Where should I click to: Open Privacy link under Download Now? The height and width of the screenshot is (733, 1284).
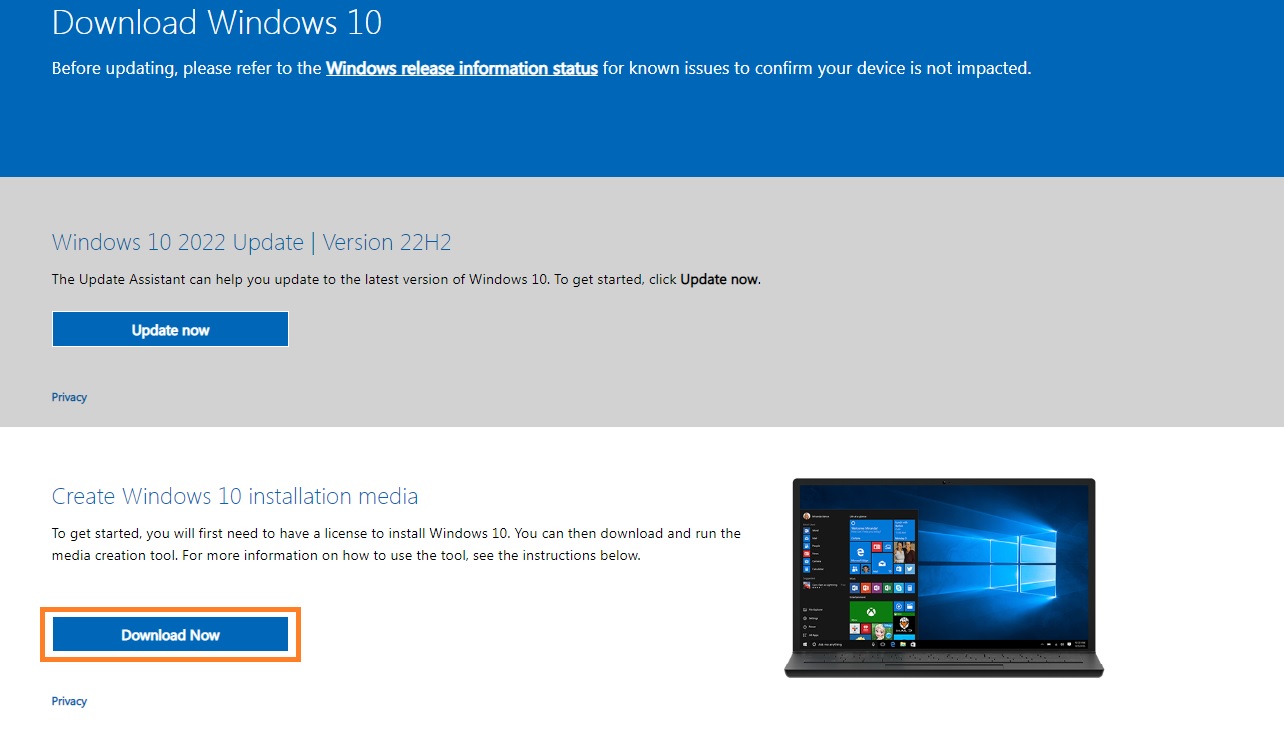69,701
